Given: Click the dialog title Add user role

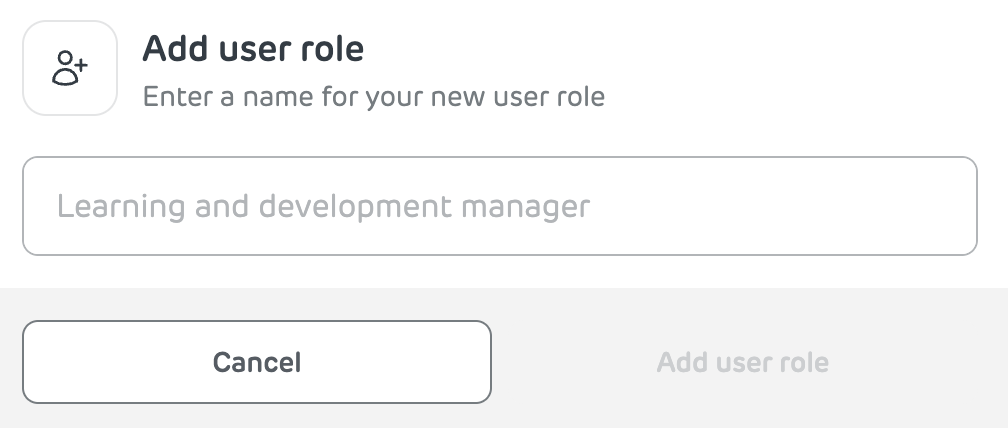Looking at the screenshot, I should [x=253, y=49].
